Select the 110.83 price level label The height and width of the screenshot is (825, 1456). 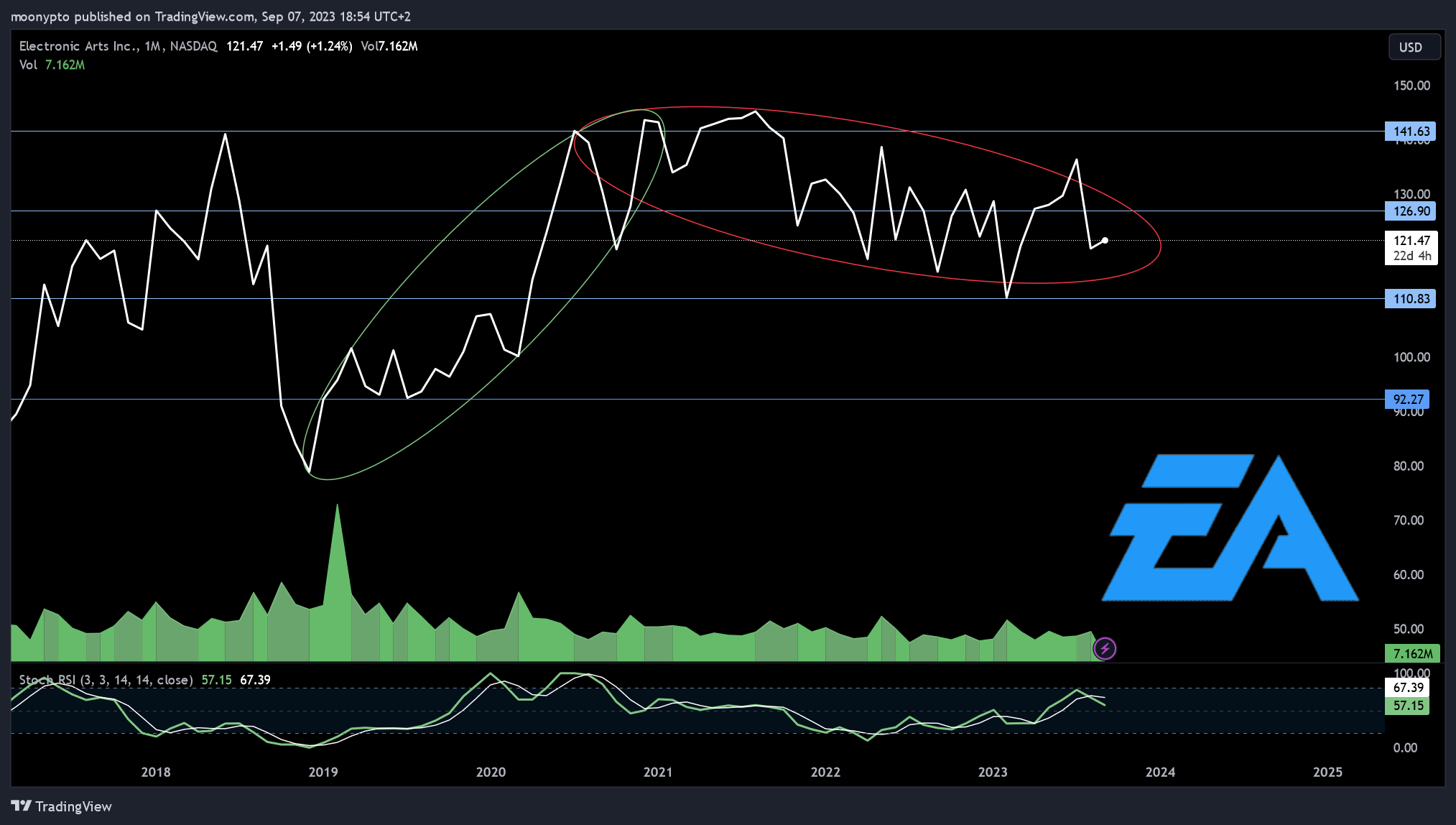coord(1410,299)
